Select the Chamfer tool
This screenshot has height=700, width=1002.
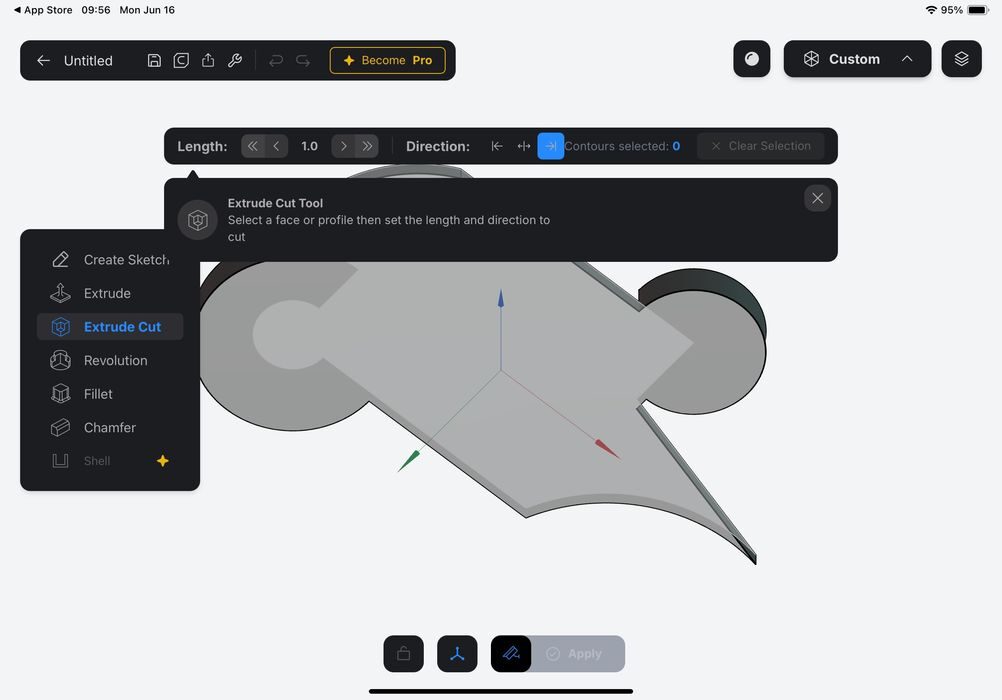click(109, 427)
